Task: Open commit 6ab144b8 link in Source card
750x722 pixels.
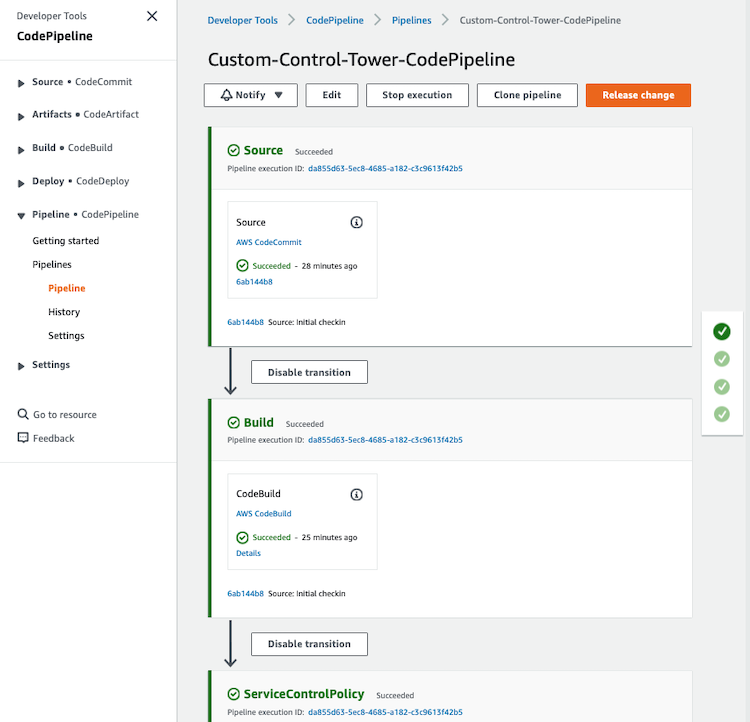Action: (x=254, y=282)
